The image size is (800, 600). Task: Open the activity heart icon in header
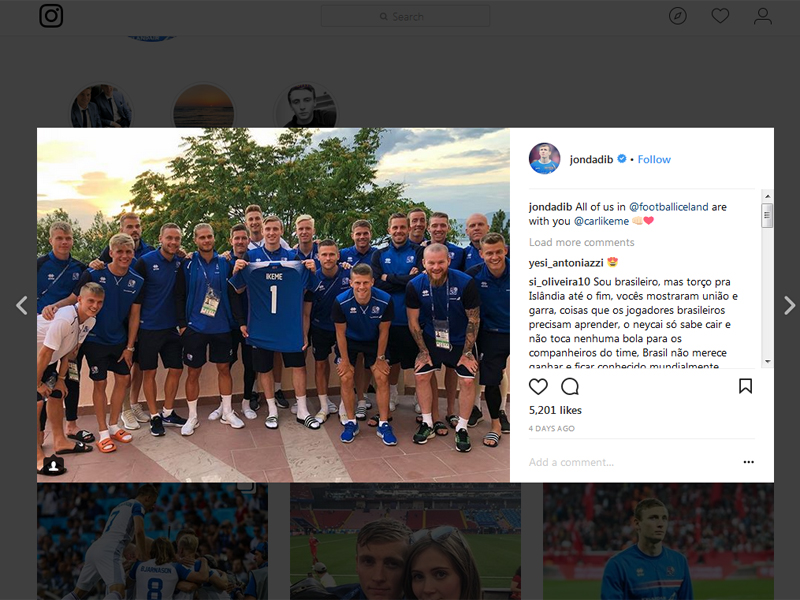tap(720, 16)
